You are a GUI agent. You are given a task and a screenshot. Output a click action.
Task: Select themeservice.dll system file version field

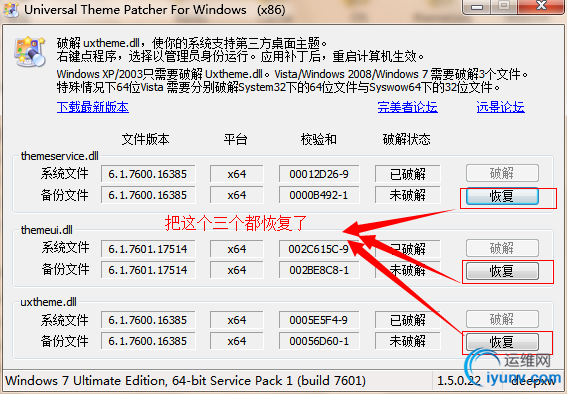click(148, 174)
